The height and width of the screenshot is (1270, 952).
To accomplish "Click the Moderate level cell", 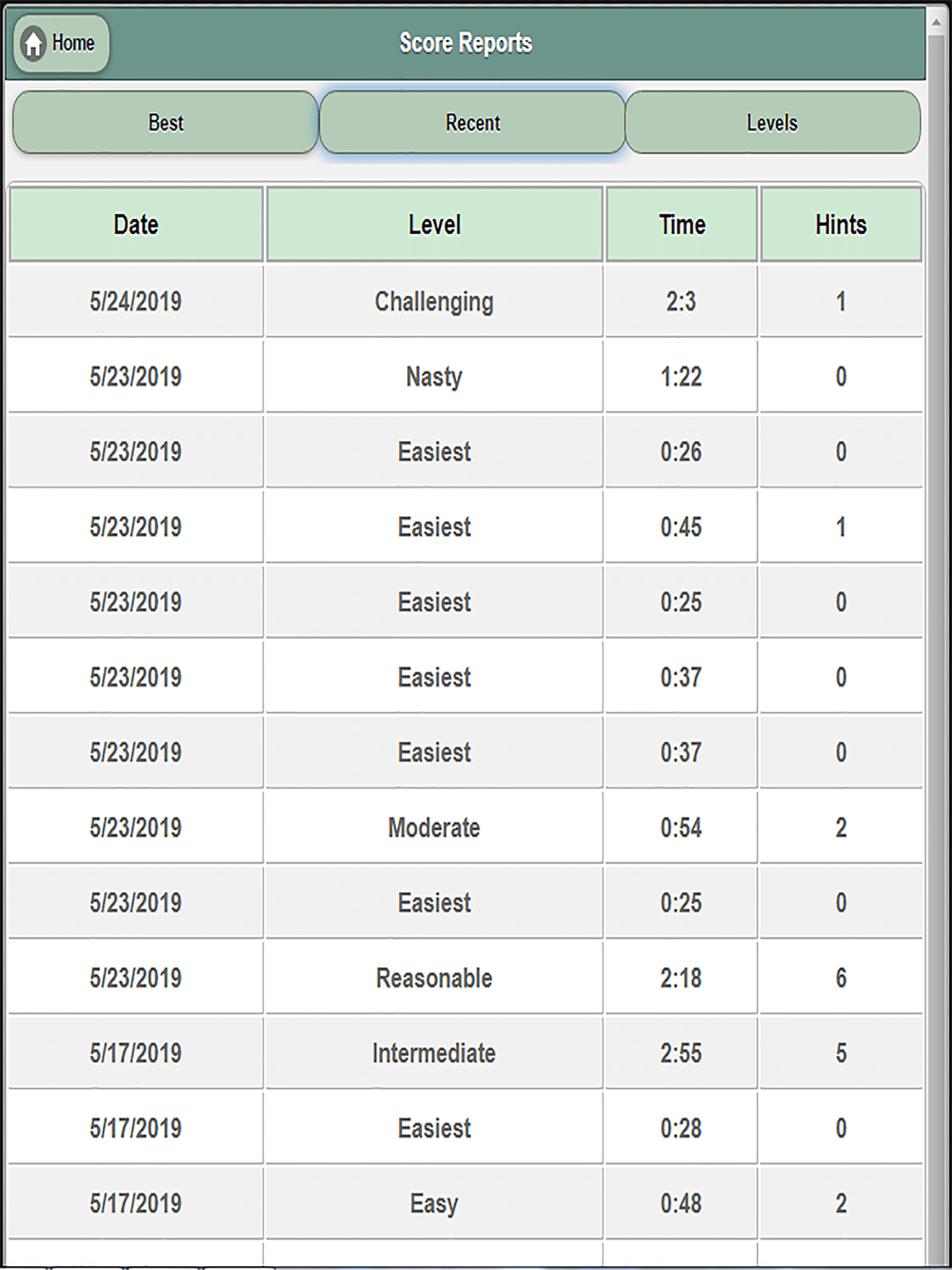I will click(434, 827).
